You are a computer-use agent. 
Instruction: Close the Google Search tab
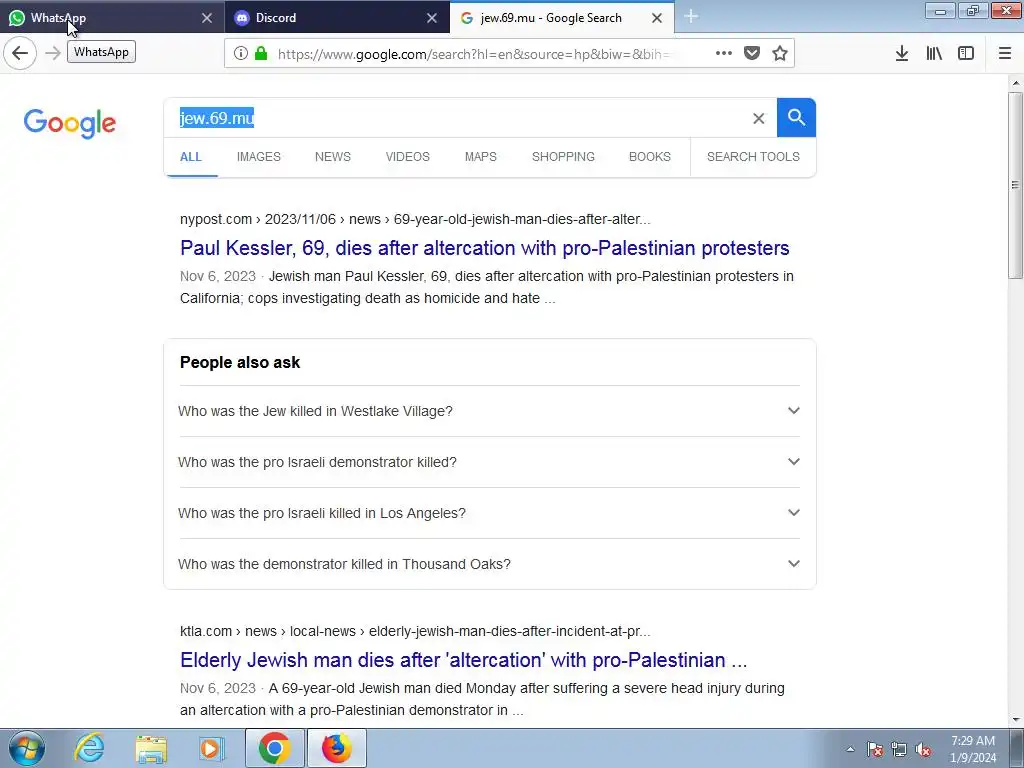(x=657, y=18)
